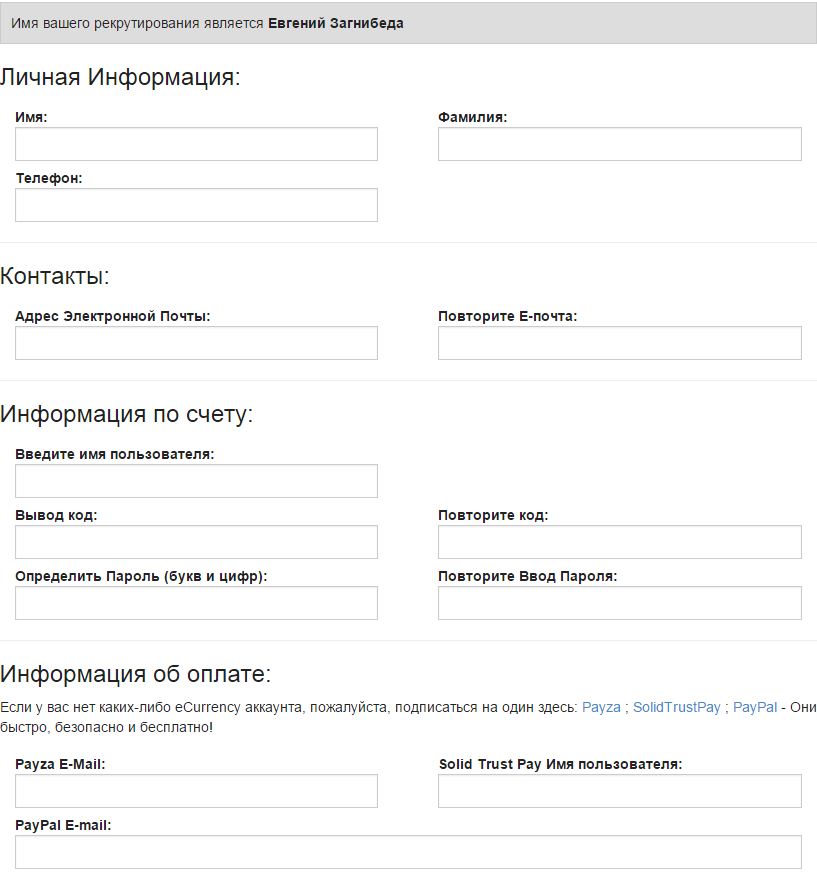Image resolution: width=817 pixels, height=879 pixels.
Task: Follow the PayPal signup link
Action: [755, 707]
